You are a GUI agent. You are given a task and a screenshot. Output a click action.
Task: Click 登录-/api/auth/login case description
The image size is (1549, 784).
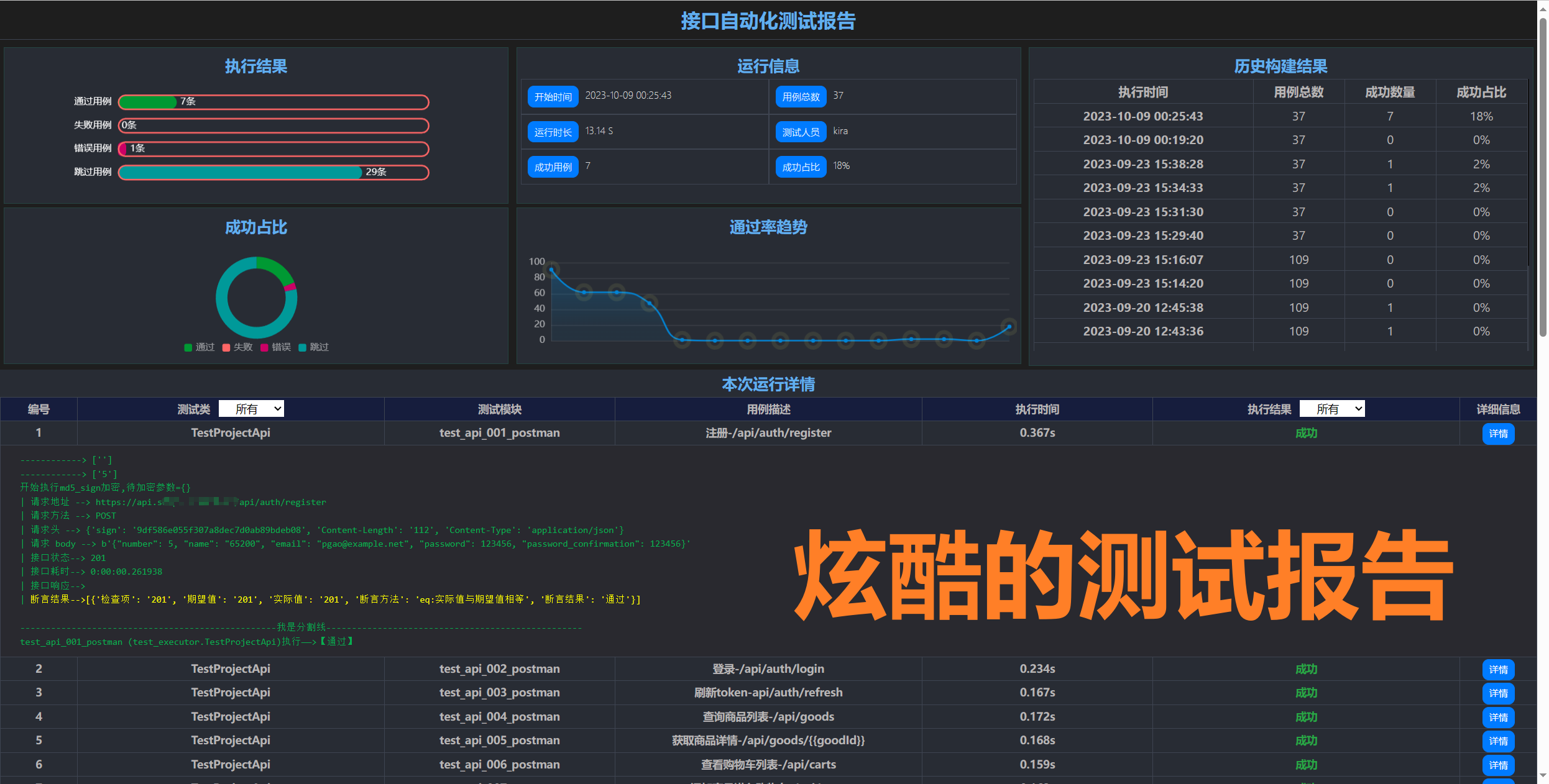pos(768,669)
